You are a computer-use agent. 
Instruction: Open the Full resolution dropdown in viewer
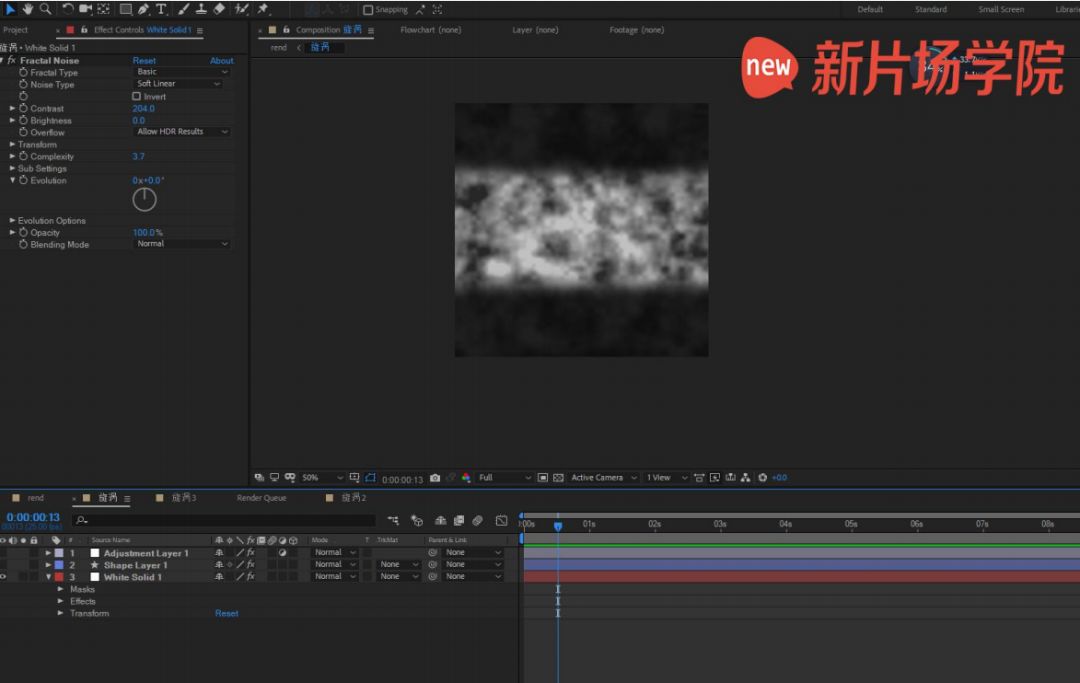(x=503, y=478)
